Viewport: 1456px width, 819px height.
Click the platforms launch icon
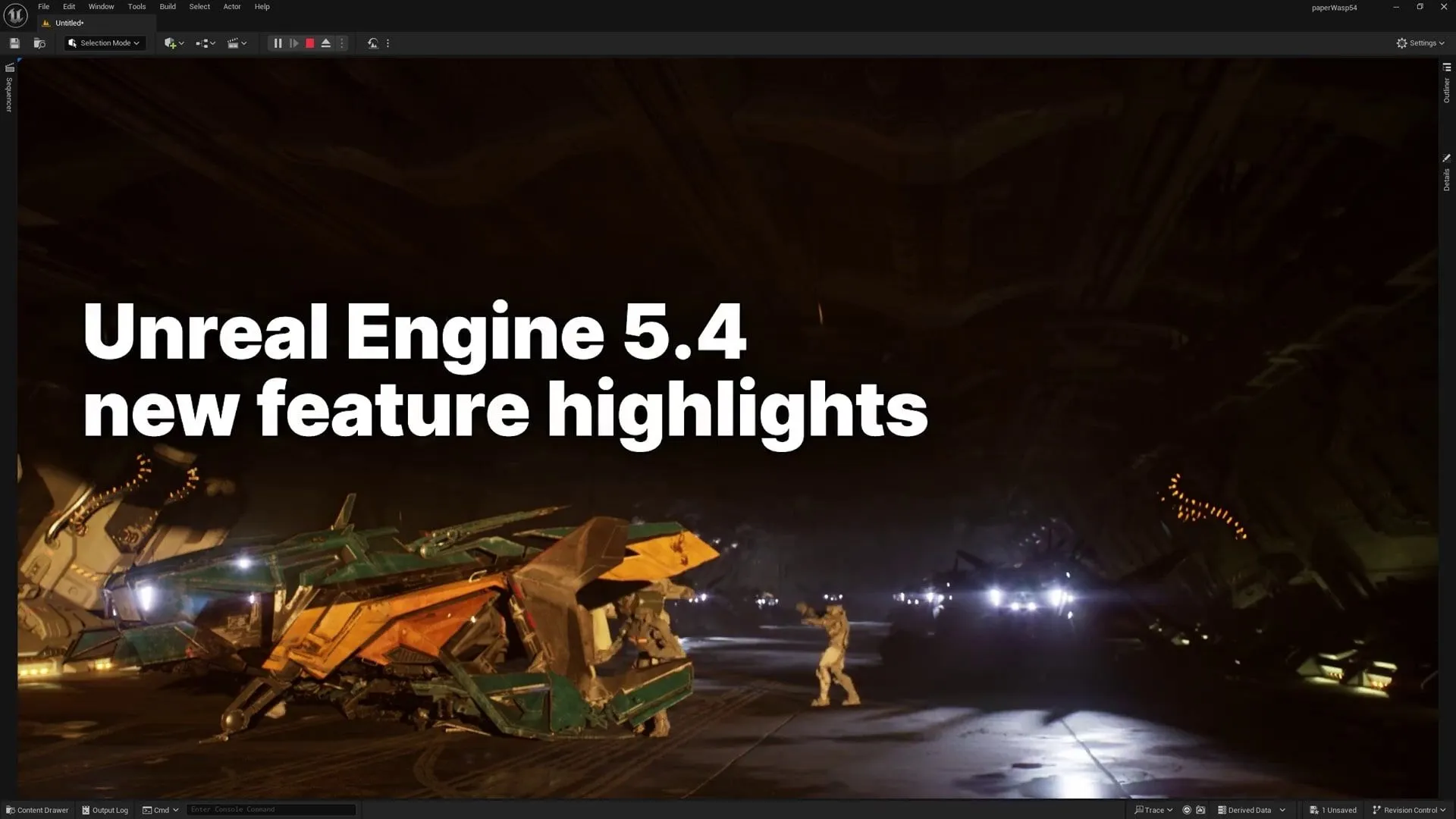372,43
